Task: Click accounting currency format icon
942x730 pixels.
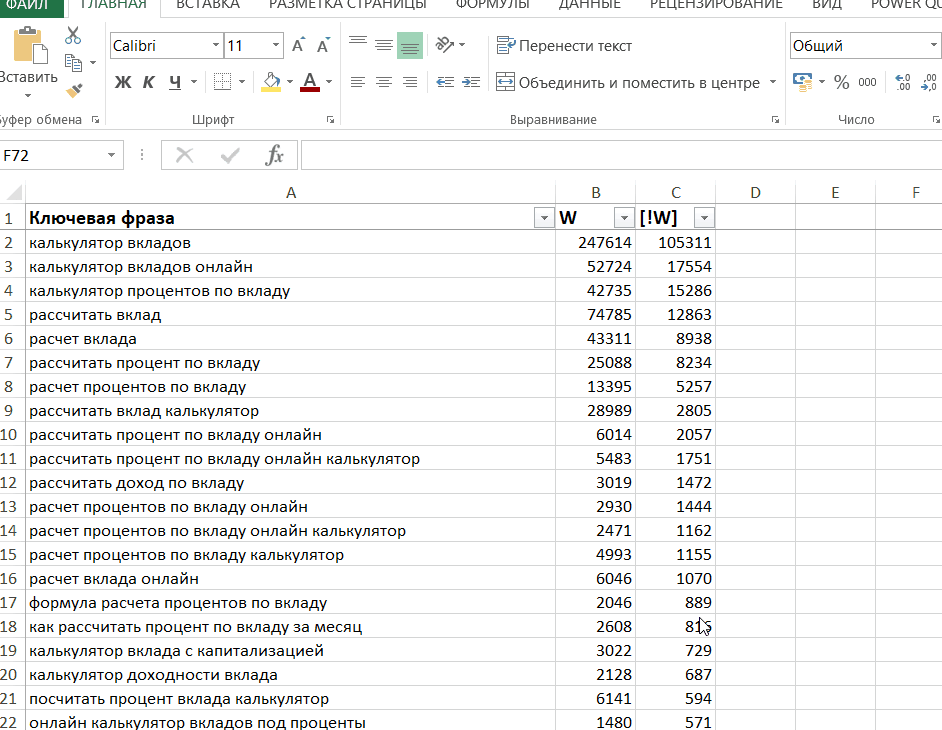Action: coord(803,82)
